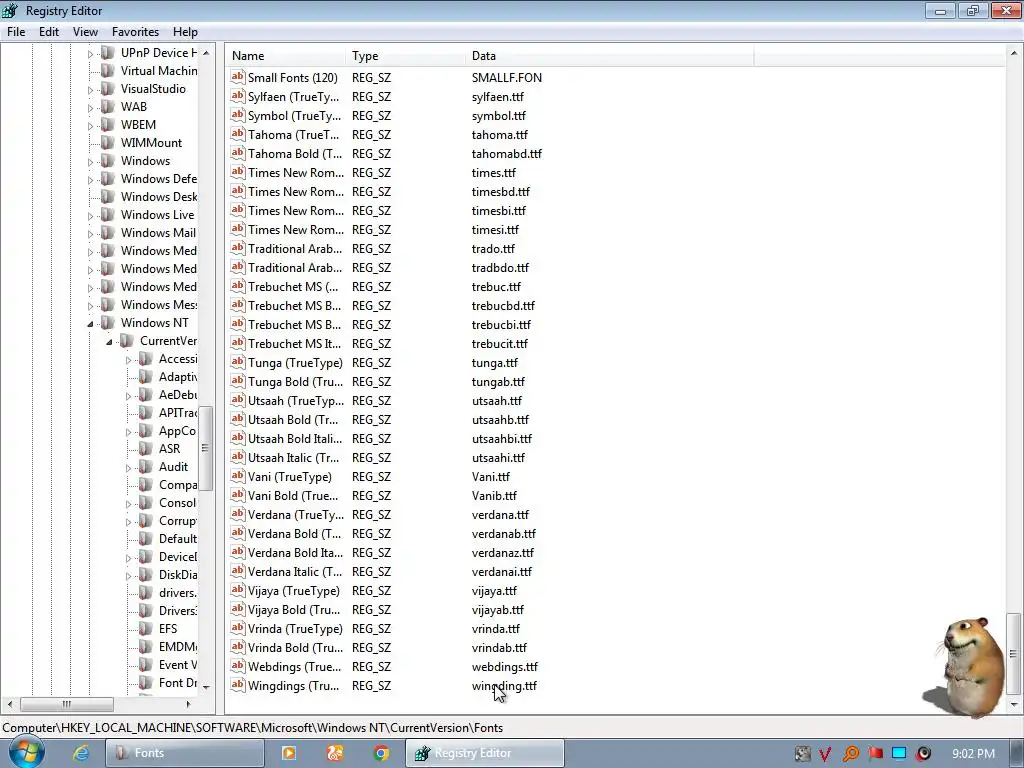The height and width of the screenshot is (768, 1024).
Task: Collapse the CurrentVersion tree node
Action: coord(110,342)
